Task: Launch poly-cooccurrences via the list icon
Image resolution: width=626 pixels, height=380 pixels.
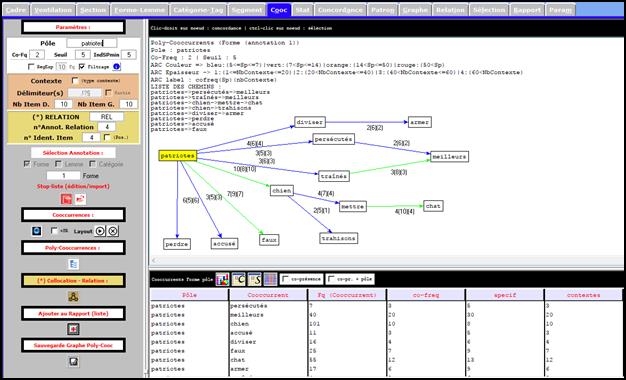Action: pos(73,264)
